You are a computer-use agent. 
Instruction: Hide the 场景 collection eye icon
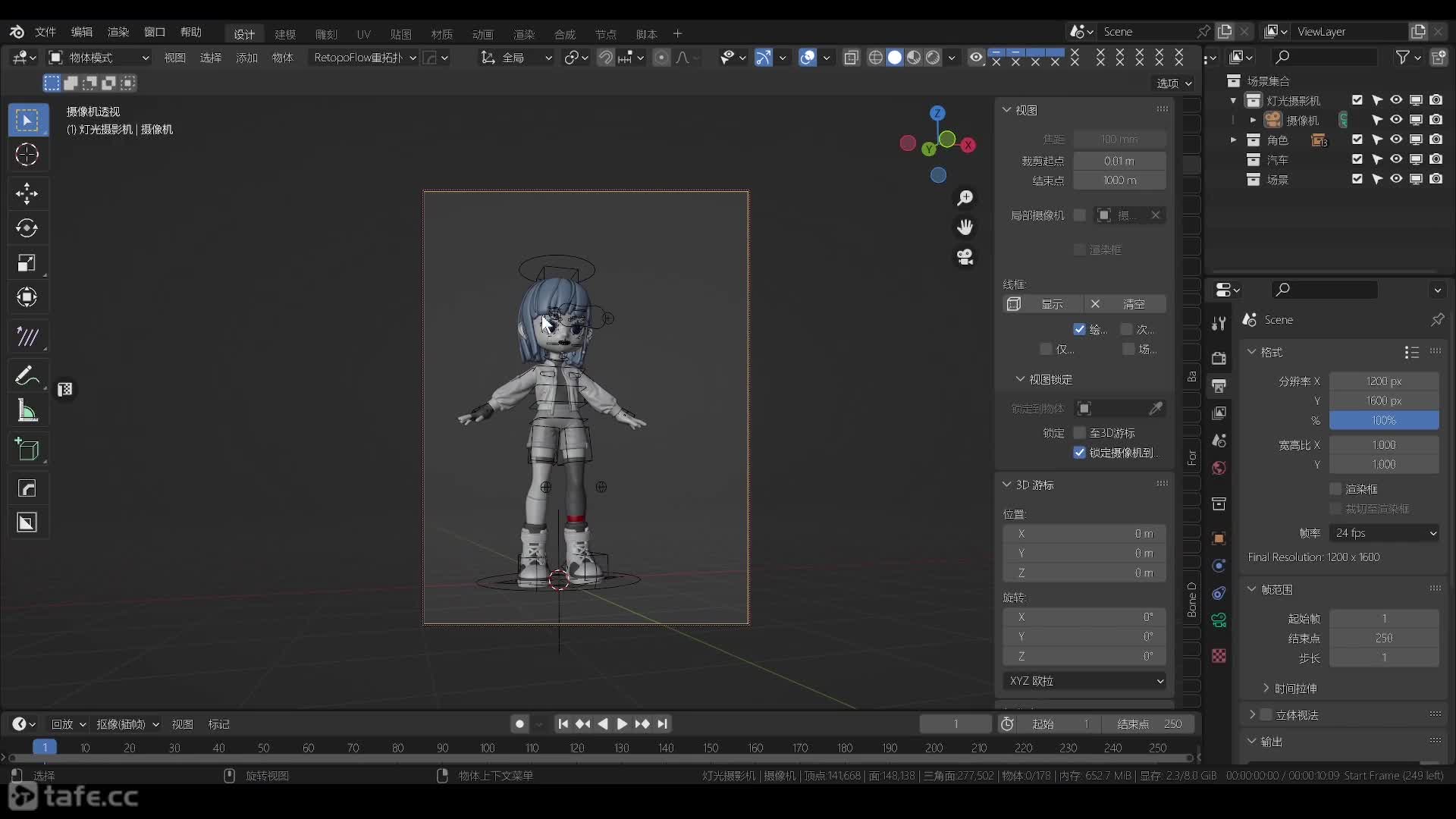[1396, 179]
